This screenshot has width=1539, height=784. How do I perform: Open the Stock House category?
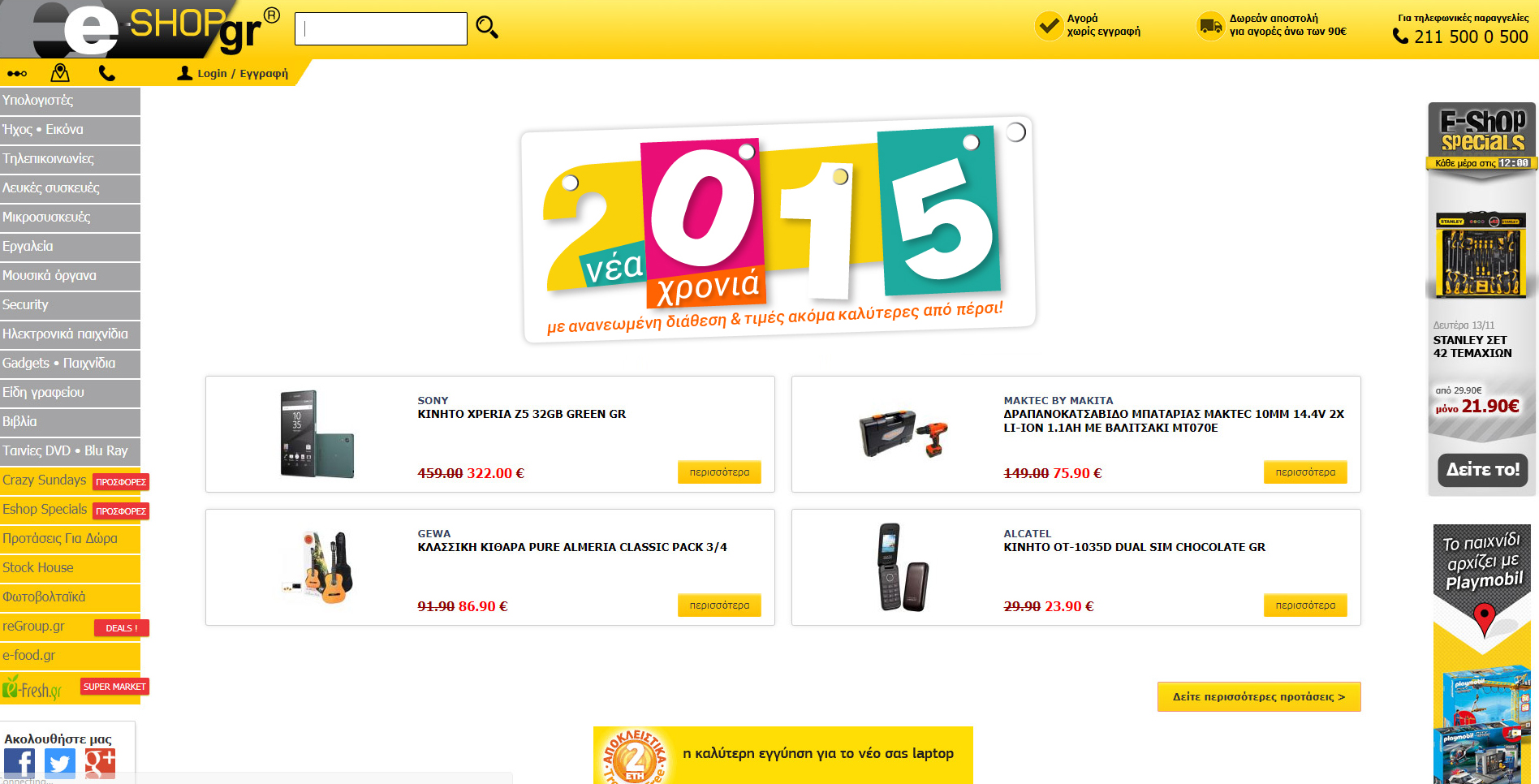tap(70, 568)
